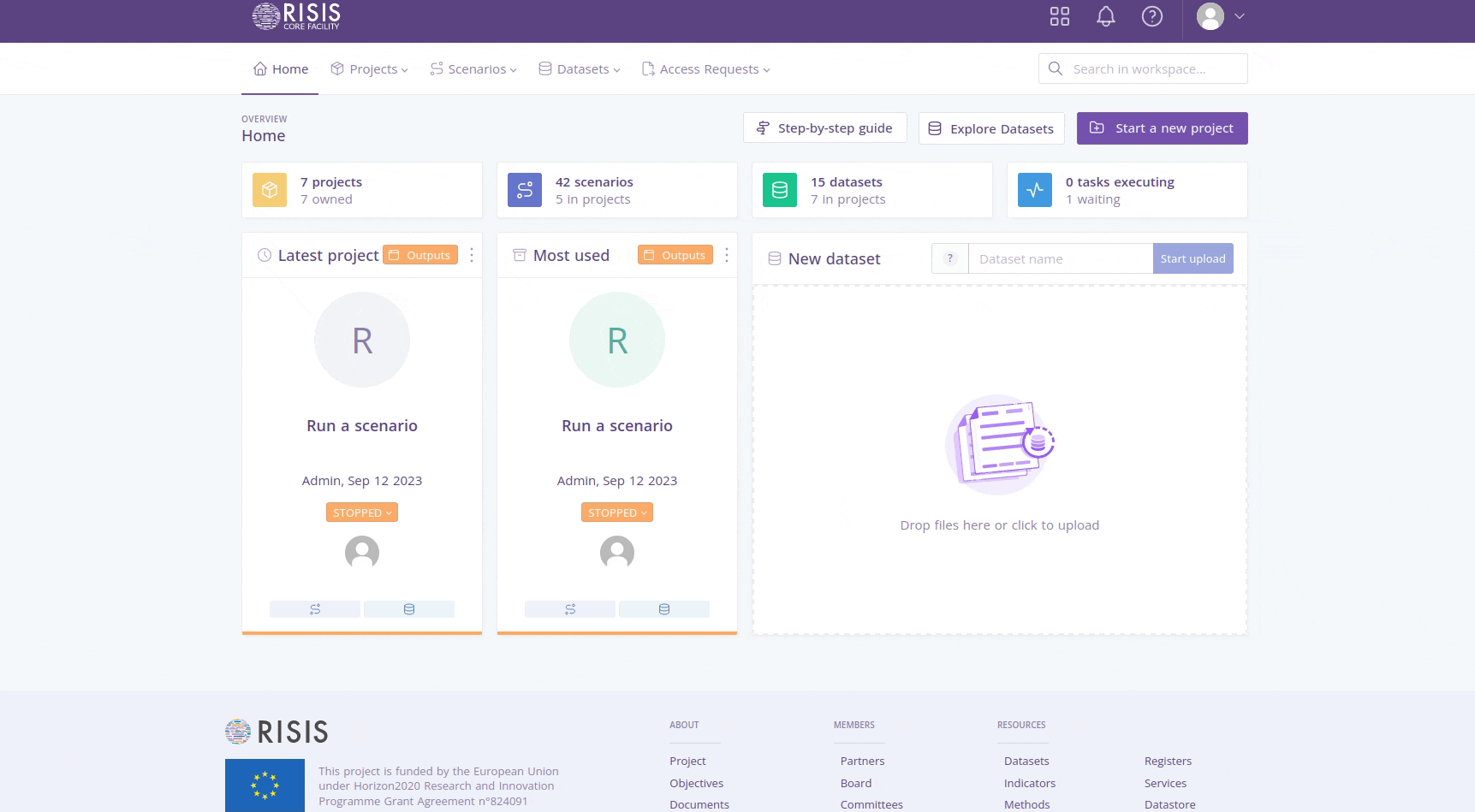Viewport: 1475px width, 812px height.
Task: Click the purple scenarios stat icon
Action: tap(525, 190)
